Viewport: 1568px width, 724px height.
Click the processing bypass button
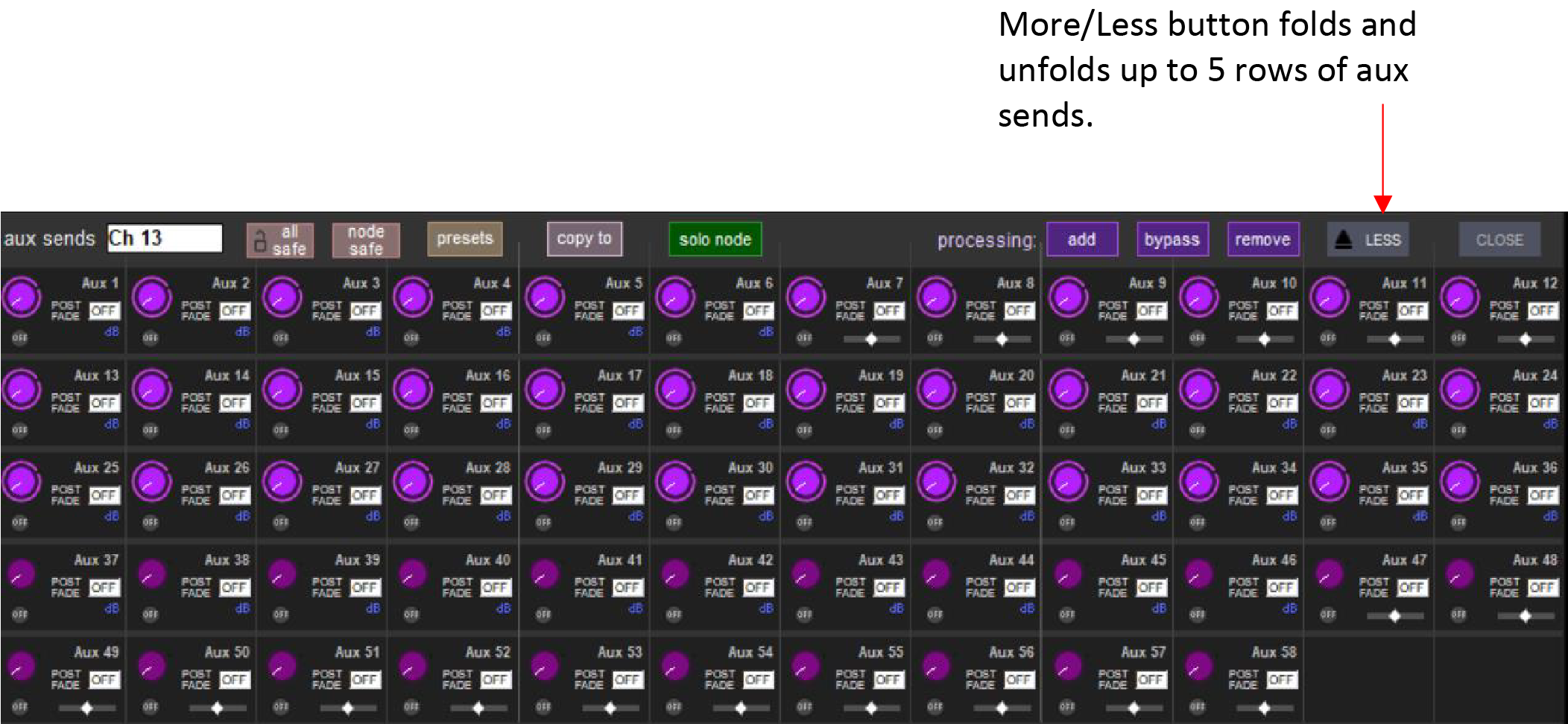pos(1172,240)
